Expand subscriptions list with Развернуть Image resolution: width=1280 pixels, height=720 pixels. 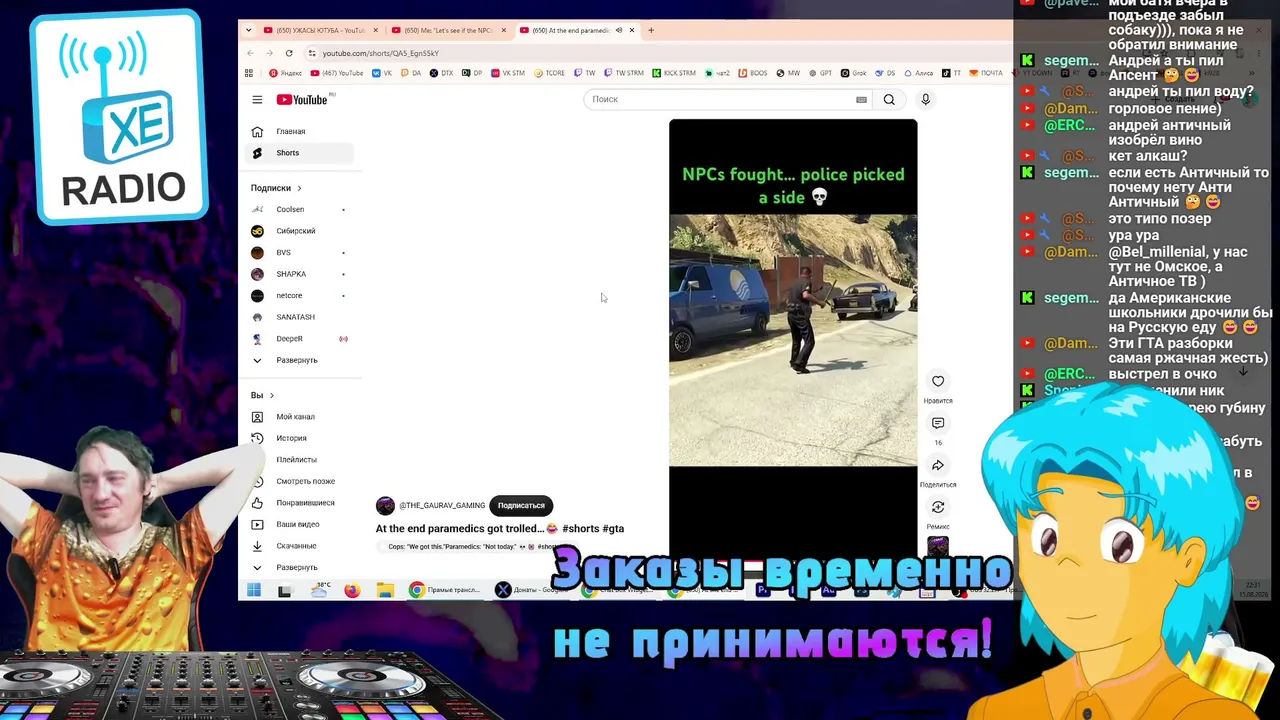[x=301, y=360]
